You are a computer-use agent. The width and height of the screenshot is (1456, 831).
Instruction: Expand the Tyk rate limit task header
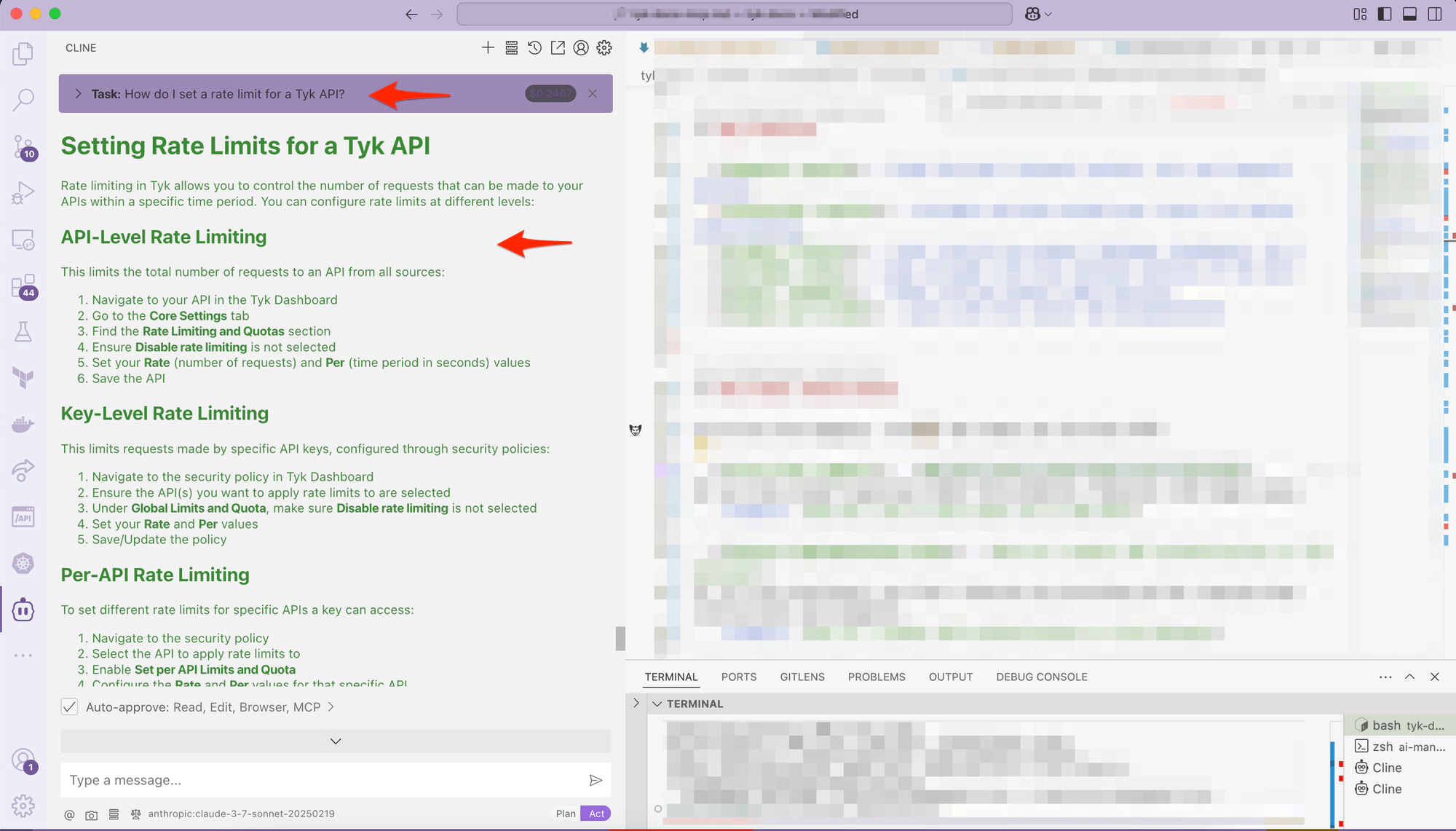(x=78, y=93)
